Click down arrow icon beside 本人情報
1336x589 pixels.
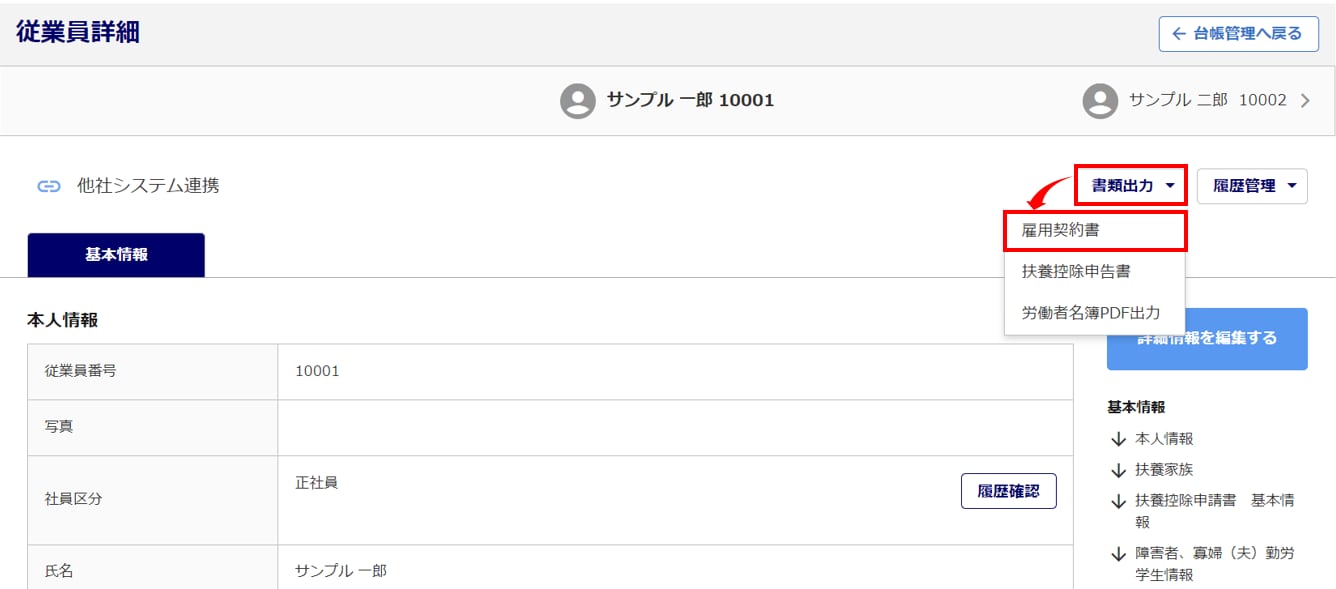point(1118,439)
